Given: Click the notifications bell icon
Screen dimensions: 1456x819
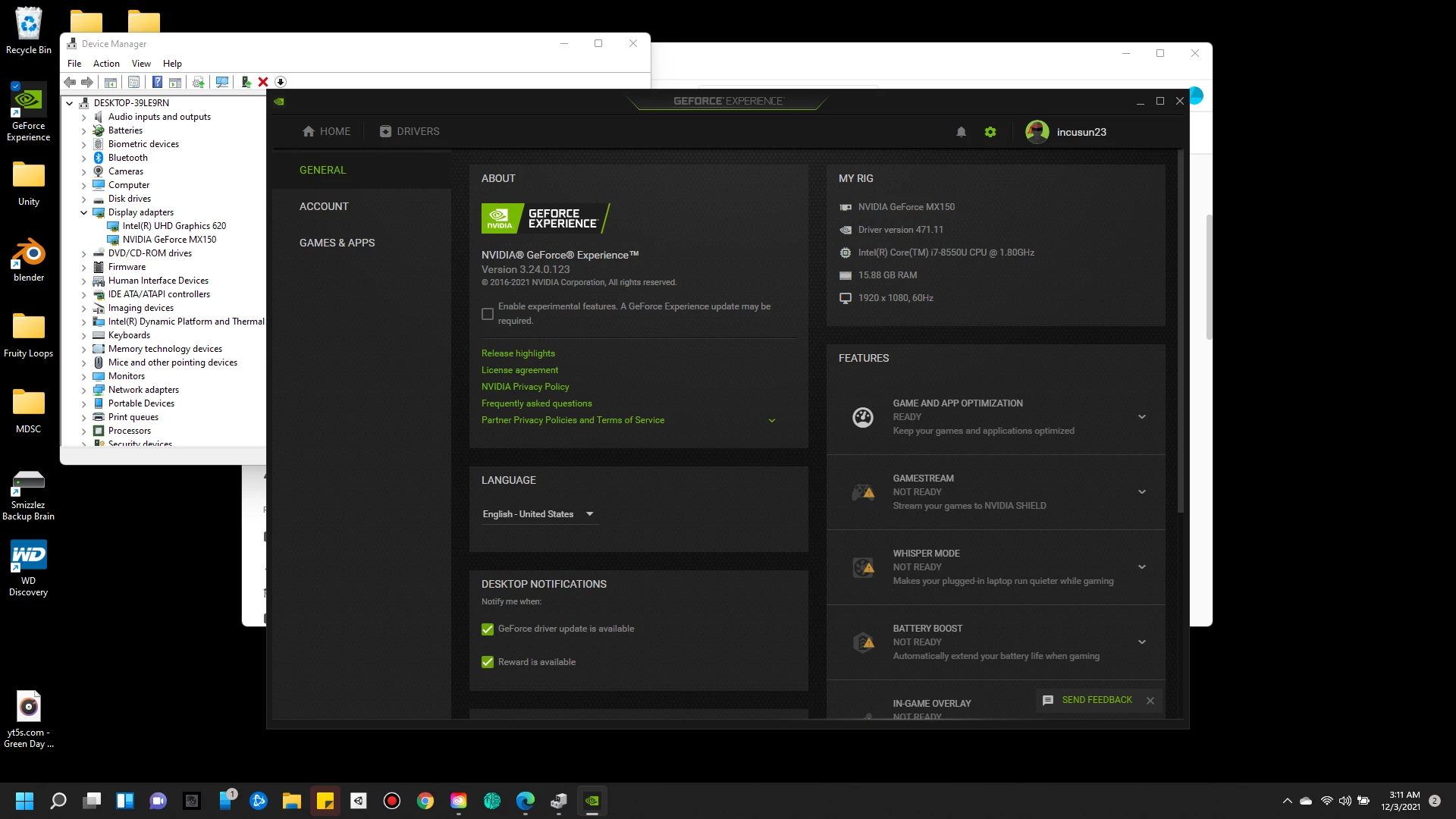Looking at the screenshot, I should pyautogui.click(x=961, y=132).
